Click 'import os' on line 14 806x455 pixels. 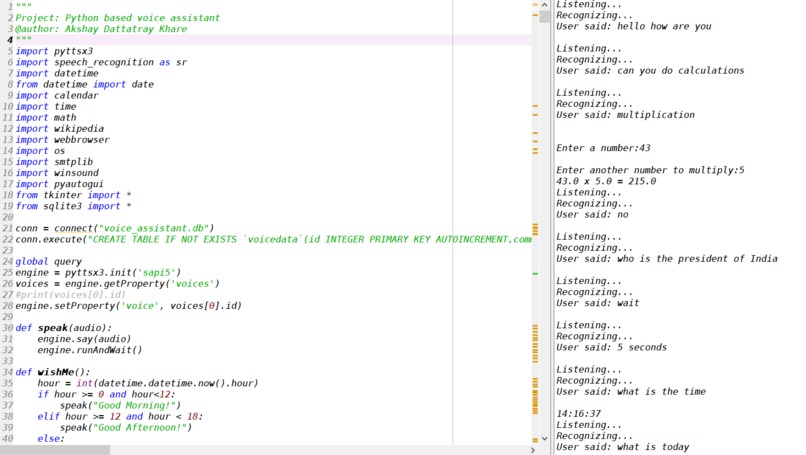click(x=41, y=151)
